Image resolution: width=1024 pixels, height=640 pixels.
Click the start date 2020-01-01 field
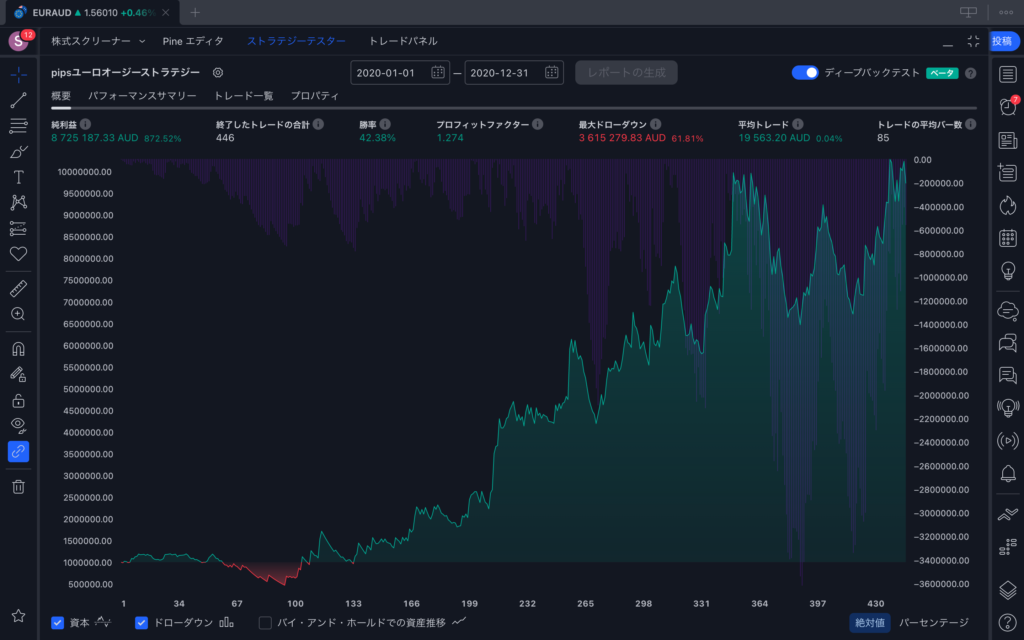400,72
